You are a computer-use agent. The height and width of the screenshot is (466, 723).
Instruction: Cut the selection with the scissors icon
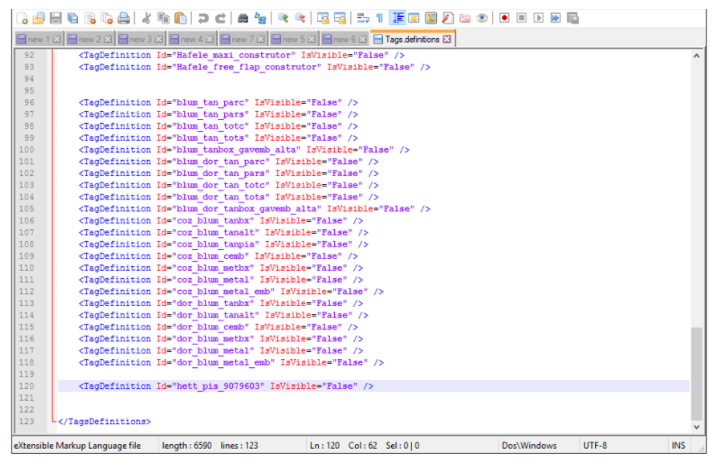[146, 18]
